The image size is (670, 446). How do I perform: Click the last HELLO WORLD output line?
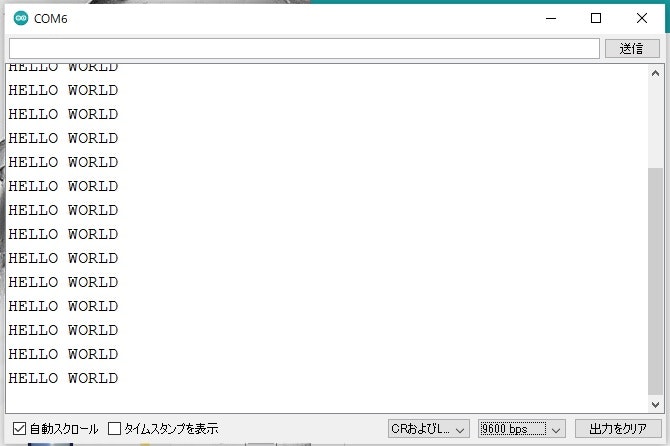[63, 378]
